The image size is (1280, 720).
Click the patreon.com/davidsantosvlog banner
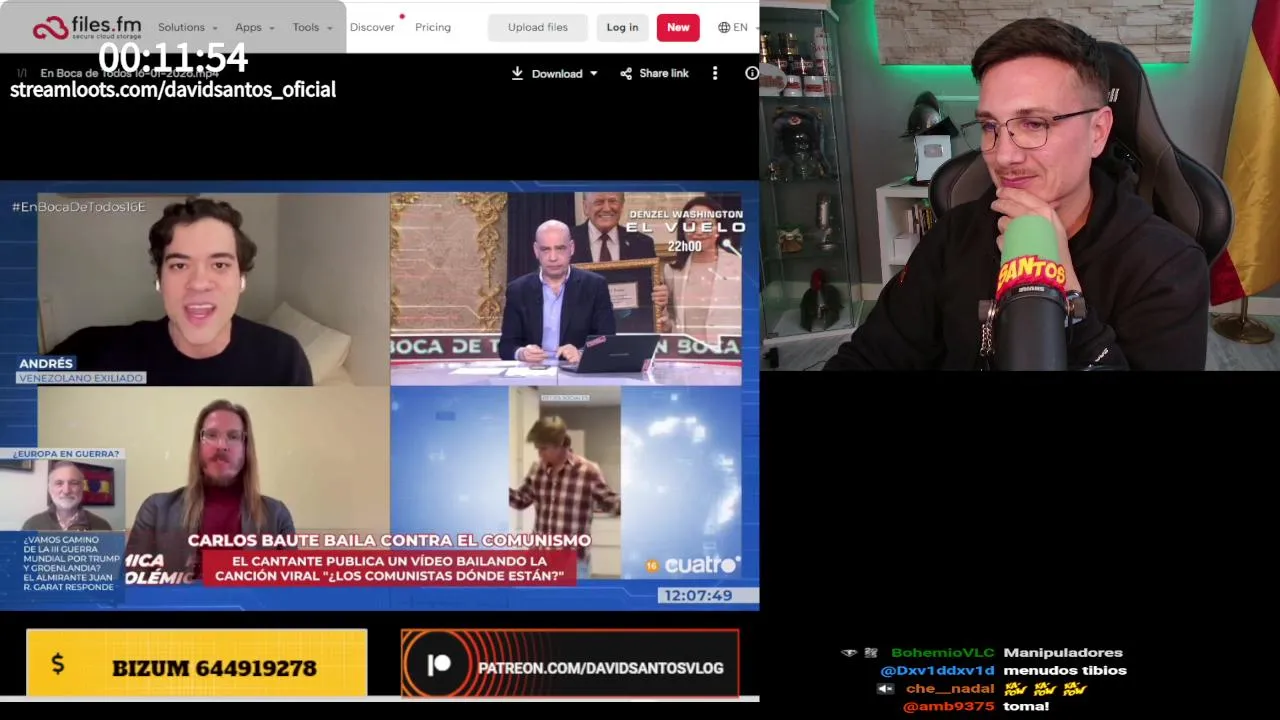pyautogui.click(x=570, y=663)
